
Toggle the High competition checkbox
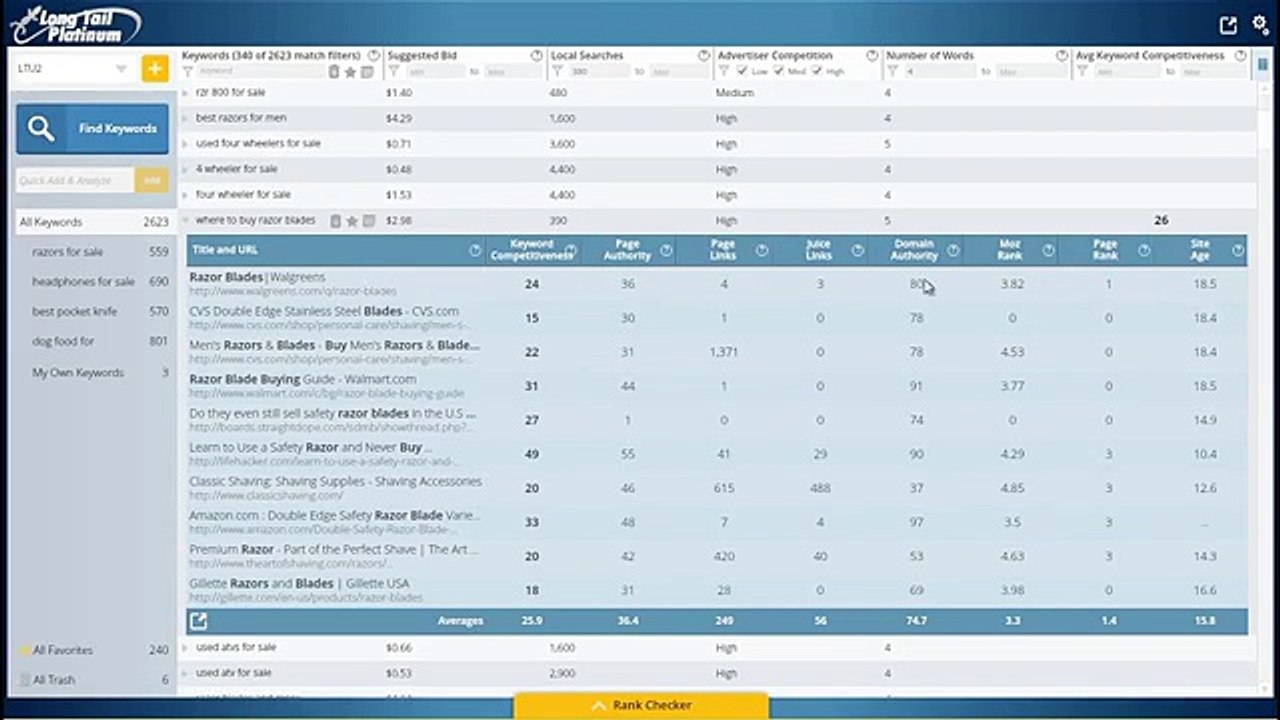(818, 72)
